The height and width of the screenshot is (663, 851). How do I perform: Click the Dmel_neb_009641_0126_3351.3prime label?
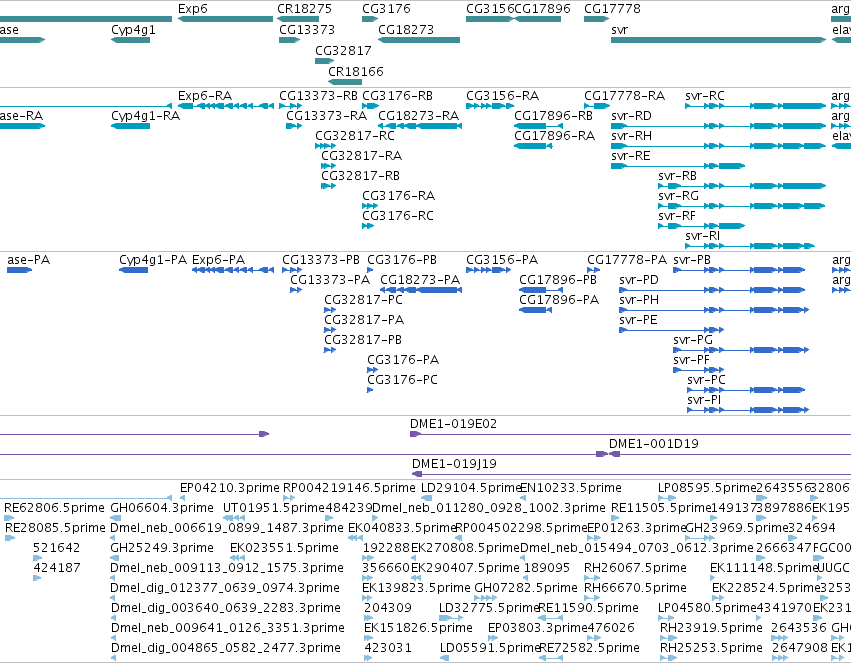[x=227, y=628]
